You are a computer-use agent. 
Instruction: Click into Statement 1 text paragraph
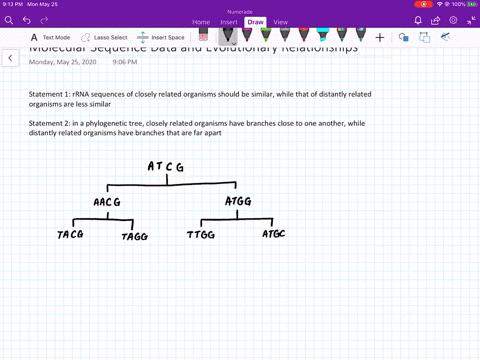(x=200, y=99)
